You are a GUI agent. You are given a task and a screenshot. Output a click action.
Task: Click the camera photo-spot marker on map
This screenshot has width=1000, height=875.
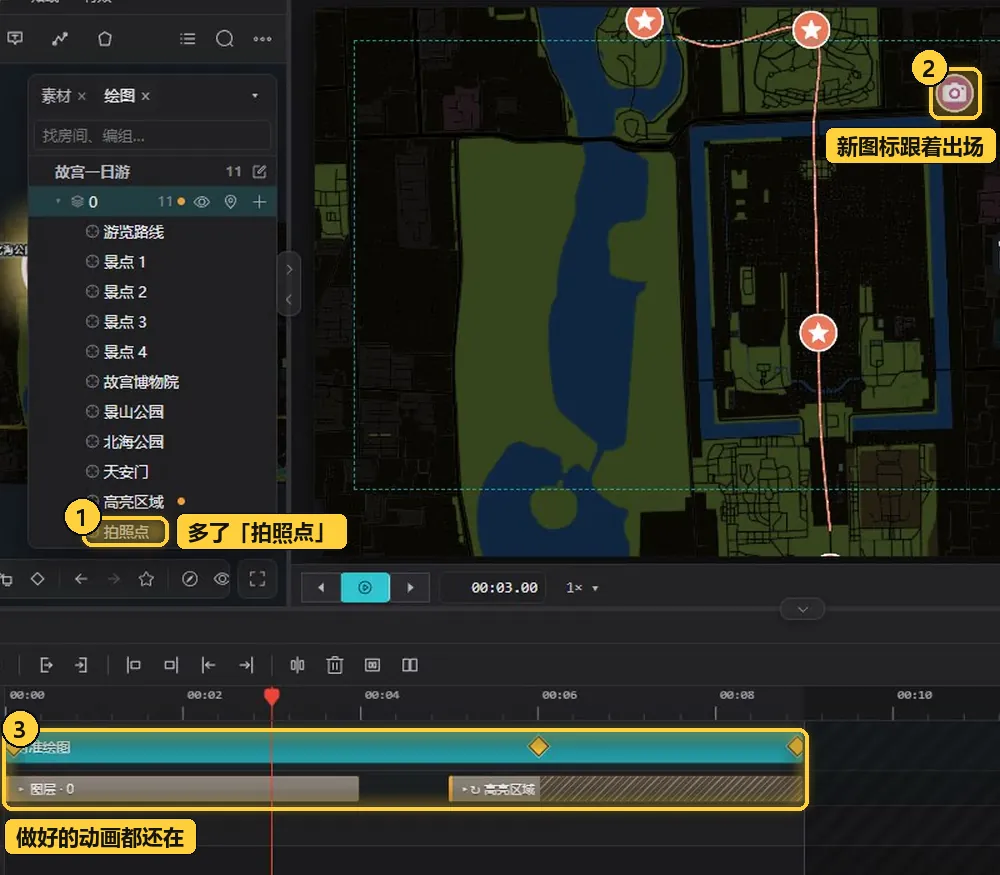pos(954,93)
